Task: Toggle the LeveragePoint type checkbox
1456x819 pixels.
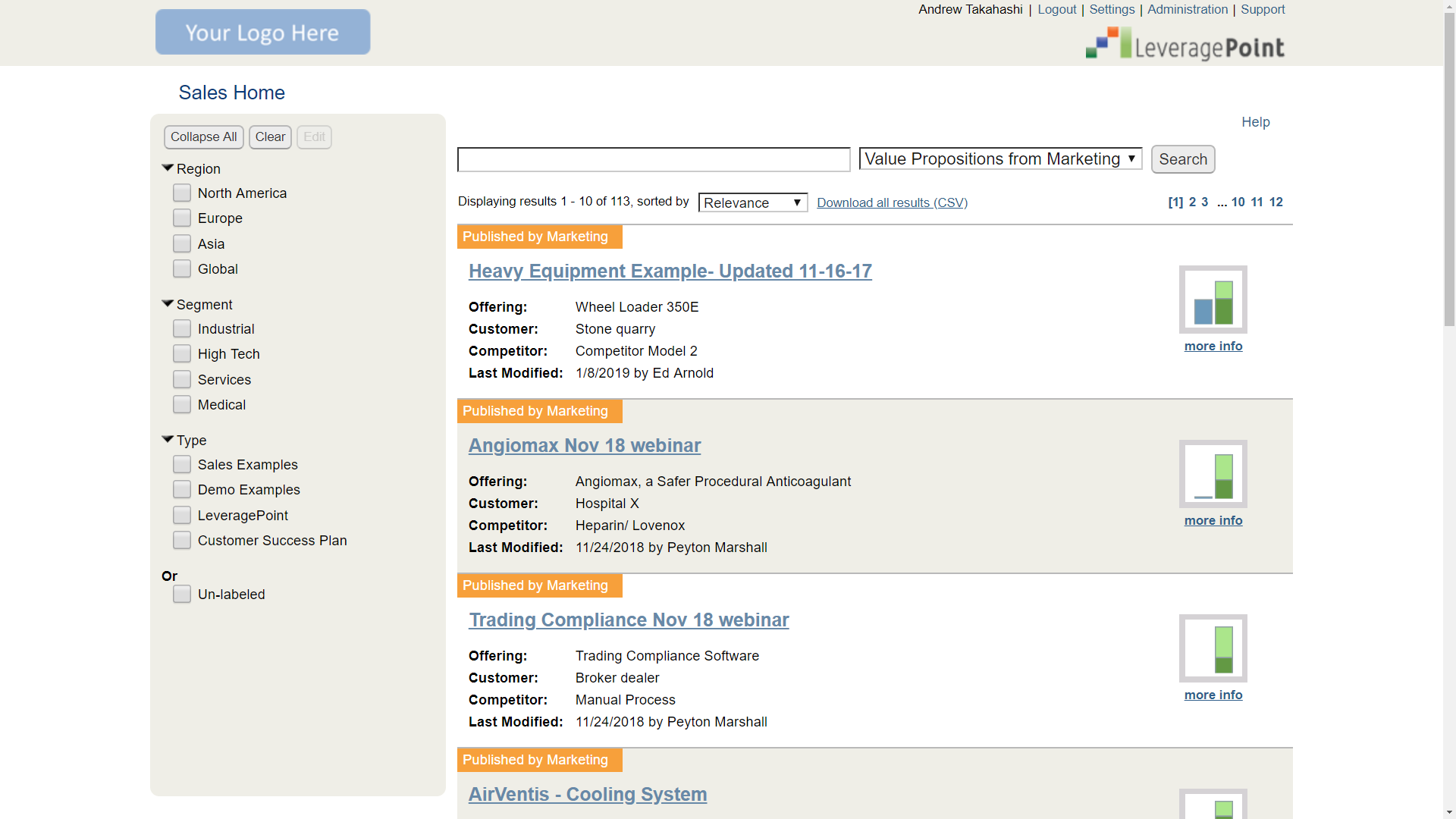Action: pos(182,515)
